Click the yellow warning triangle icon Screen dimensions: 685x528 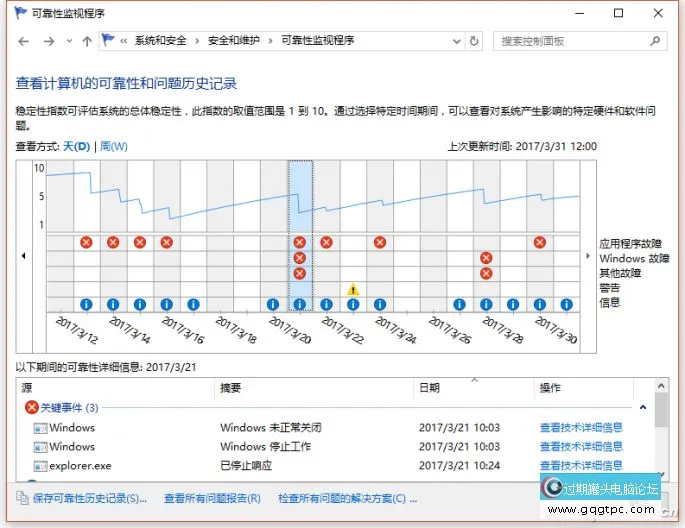tap(353, 289)
